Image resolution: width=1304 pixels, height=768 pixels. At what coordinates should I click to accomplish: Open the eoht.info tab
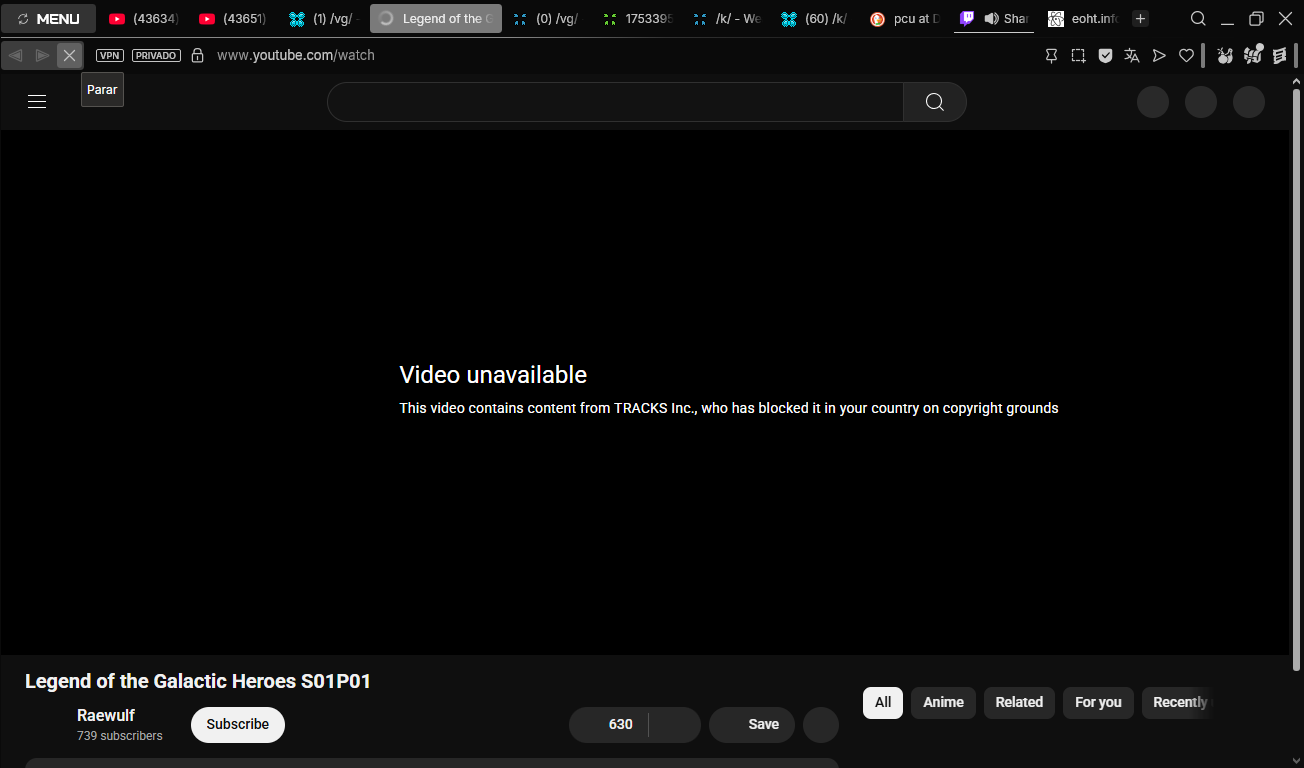(1085, 19)
